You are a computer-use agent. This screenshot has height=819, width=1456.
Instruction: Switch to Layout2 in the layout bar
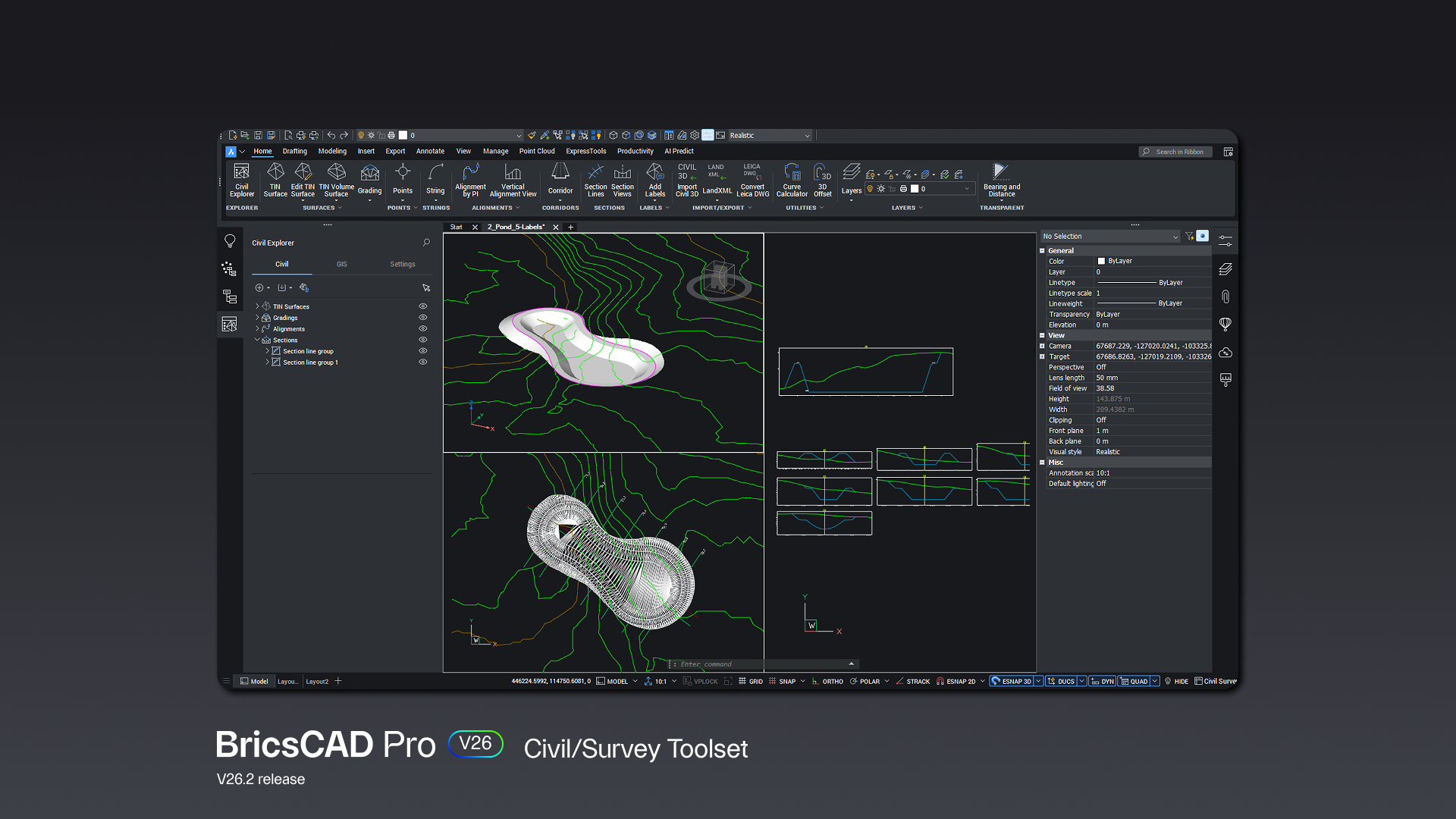(x=318, y=681)
